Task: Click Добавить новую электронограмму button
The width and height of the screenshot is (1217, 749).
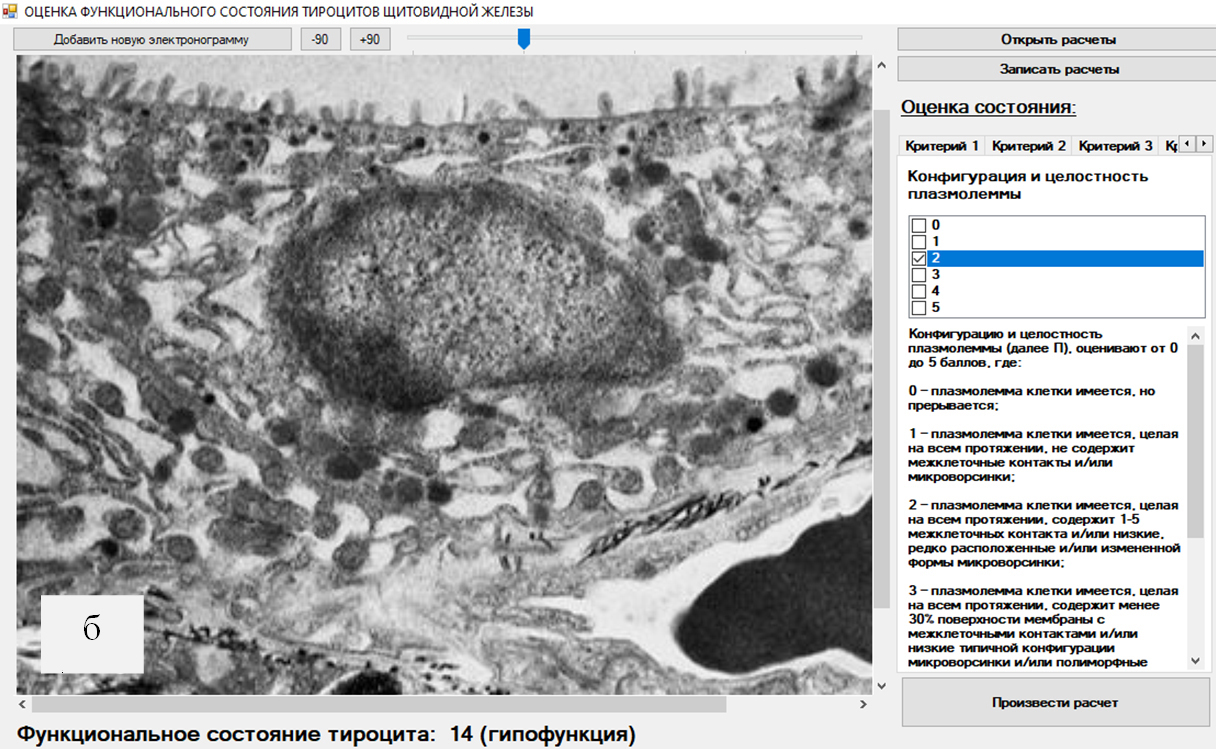Action: tap(151, 40)
